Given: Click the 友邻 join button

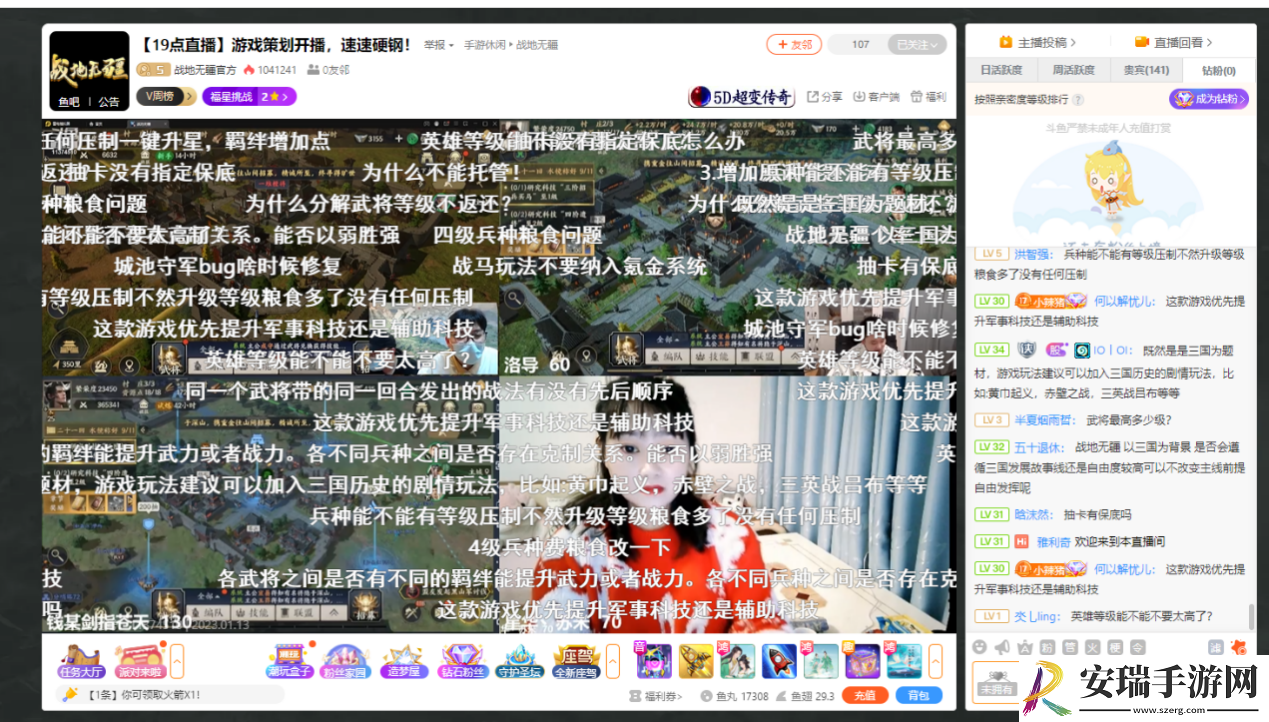Looking at the screenshot, I should tap(794, 44).
